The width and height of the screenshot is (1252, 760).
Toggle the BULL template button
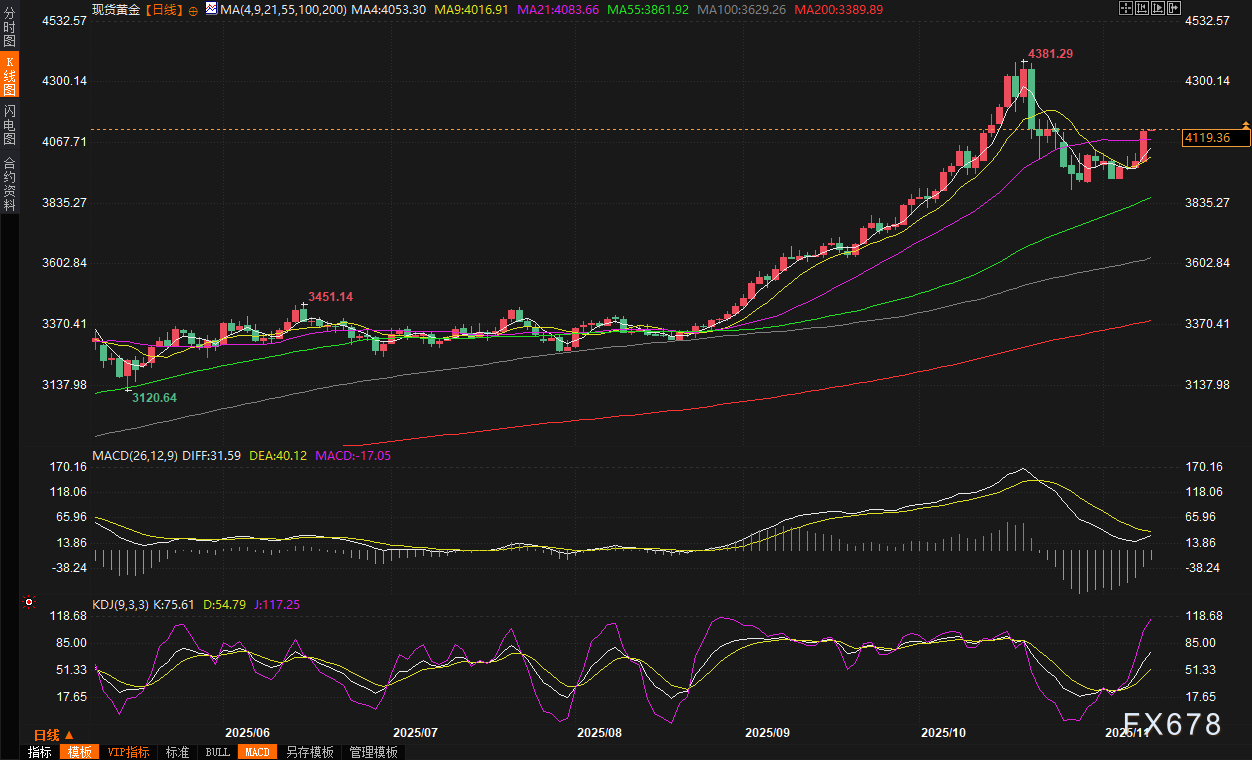point(217,752)
